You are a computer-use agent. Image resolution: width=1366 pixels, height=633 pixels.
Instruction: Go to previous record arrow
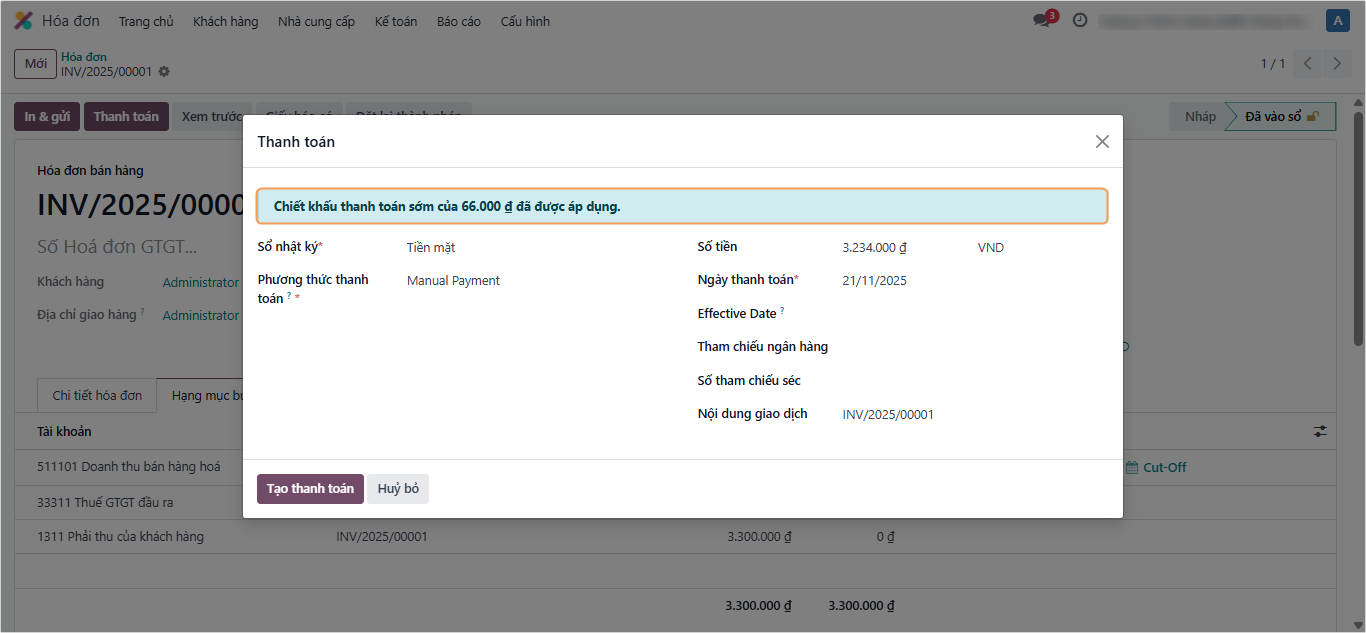coord(1307,64)
